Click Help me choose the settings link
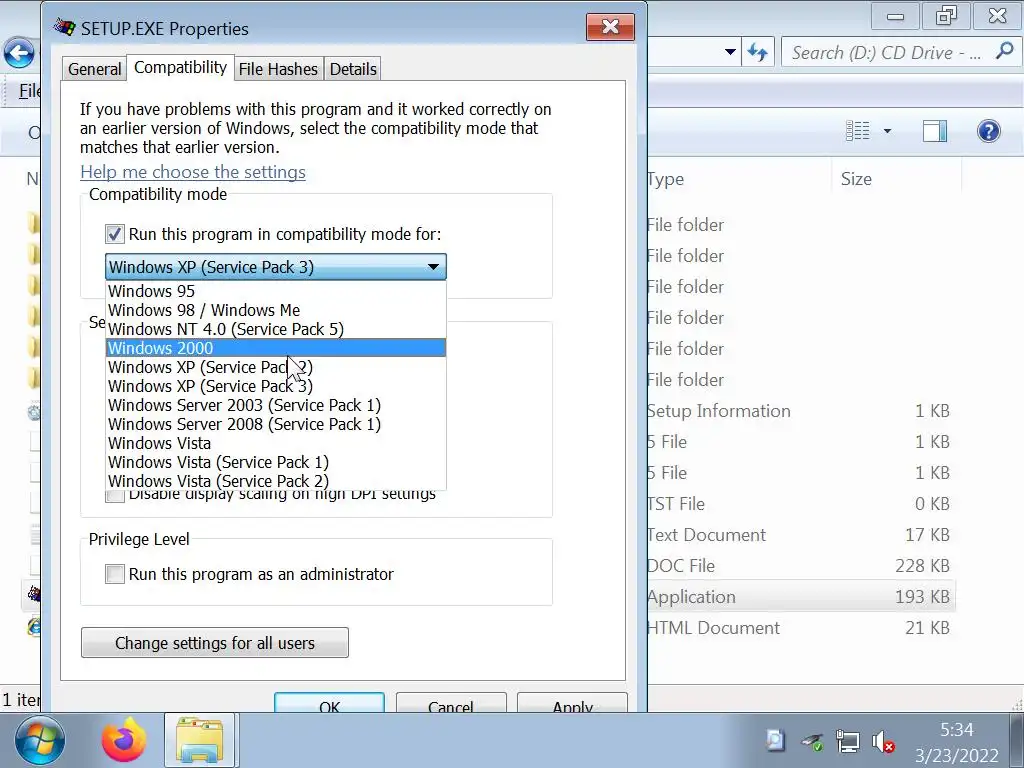 [193, 172]
